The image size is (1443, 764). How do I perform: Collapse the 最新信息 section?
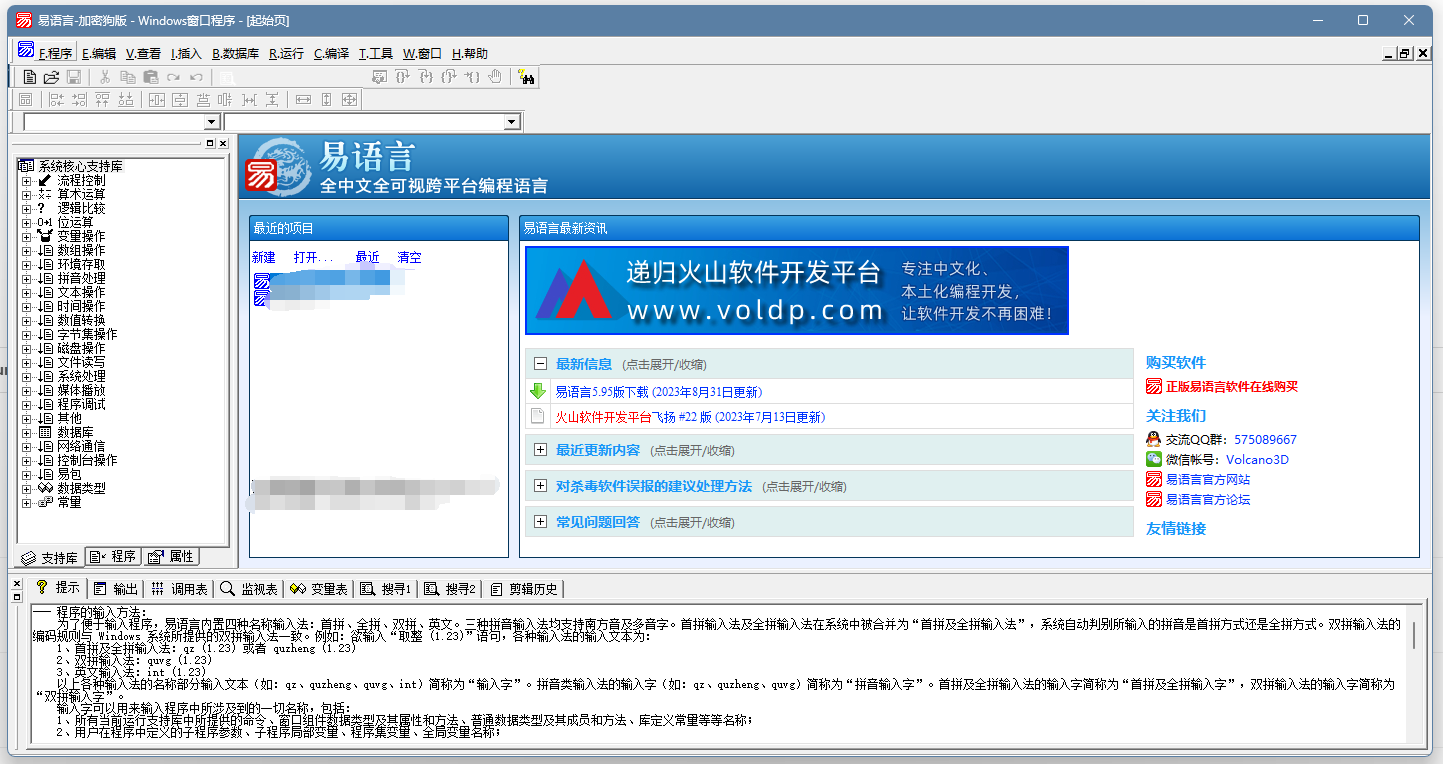coord(540,365)
